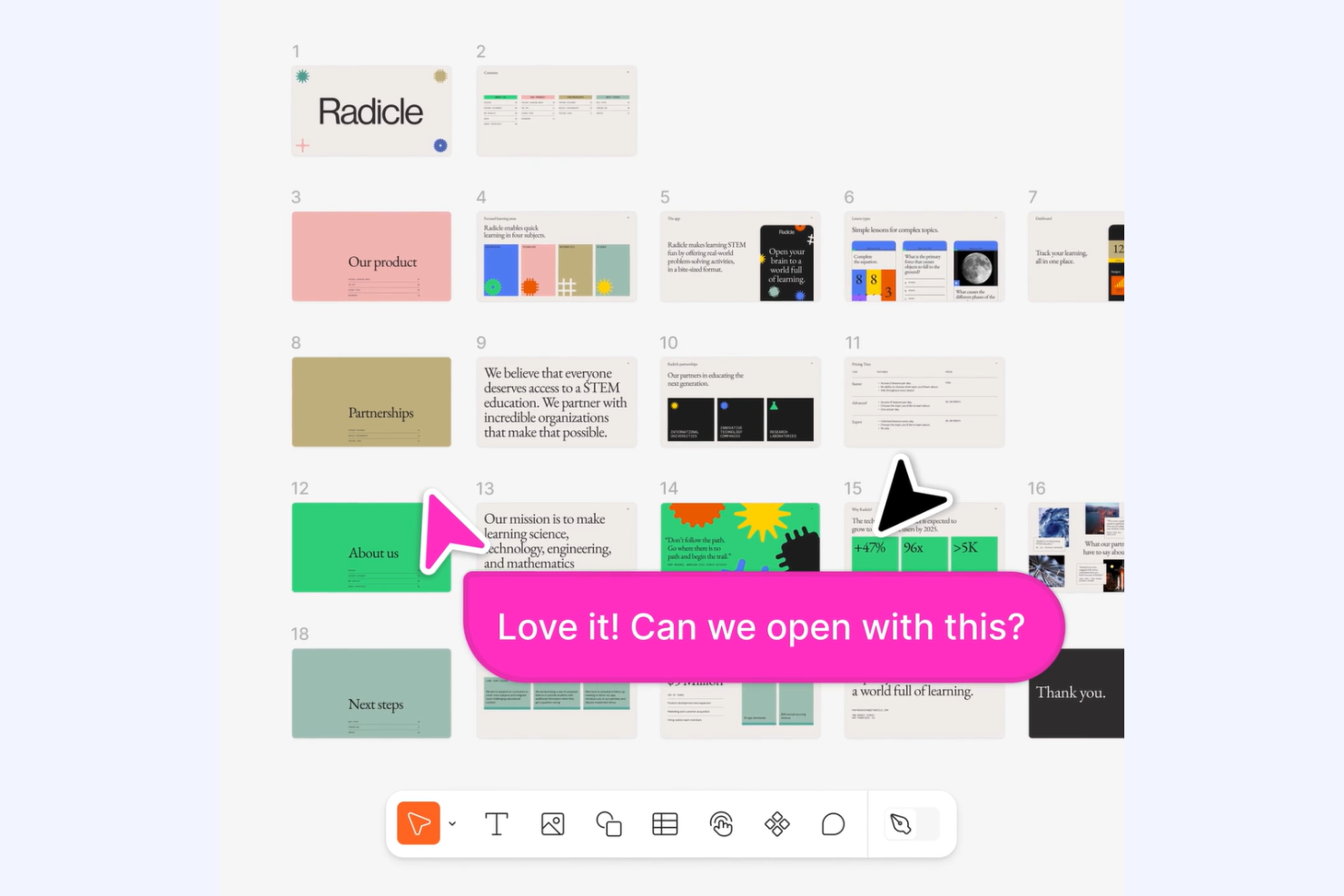Click the slide number label 18

tap(300, 634)
